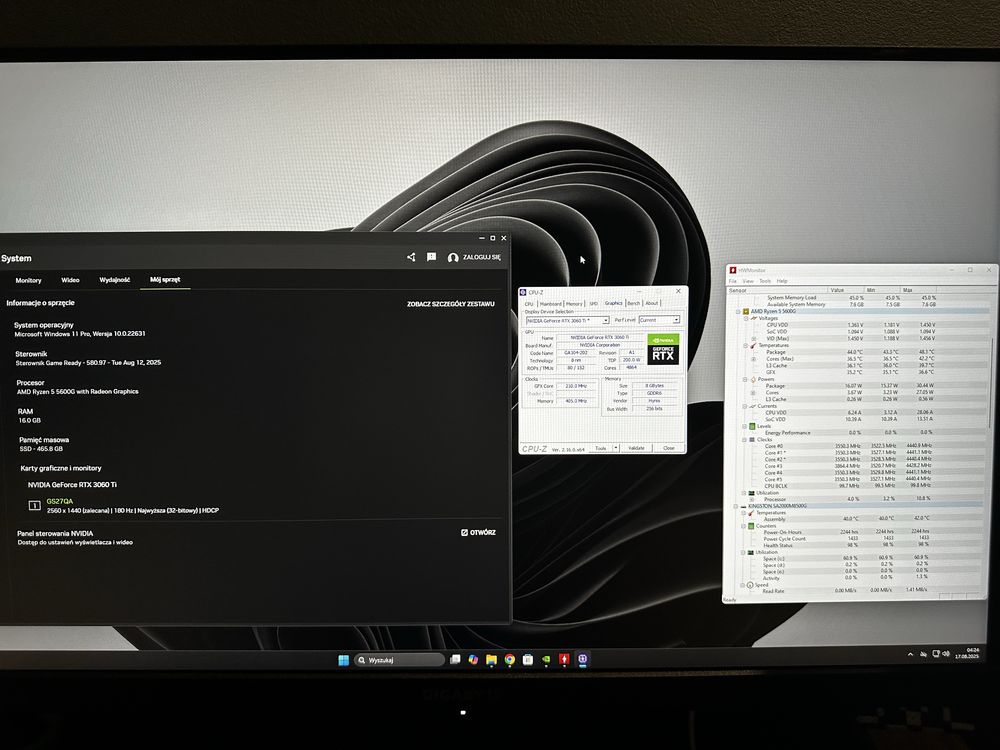This screenshot has height=750, width=1000.
Task: Click the Utilization icon under AMD Ryzen
Action: tap(751, 493)
